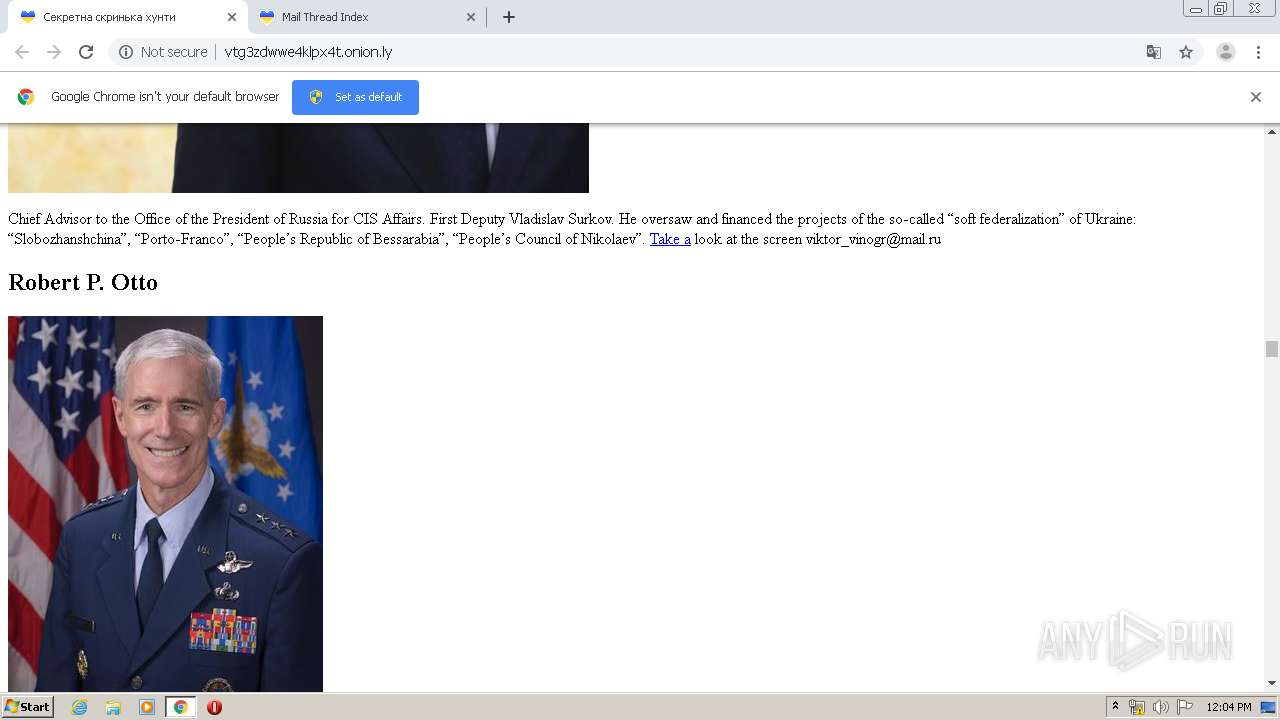Open Action Center flag icon
Image resolution: width=1280 pixels, height=720 pixels.
pyautogui.click(x=1185, y=707)
